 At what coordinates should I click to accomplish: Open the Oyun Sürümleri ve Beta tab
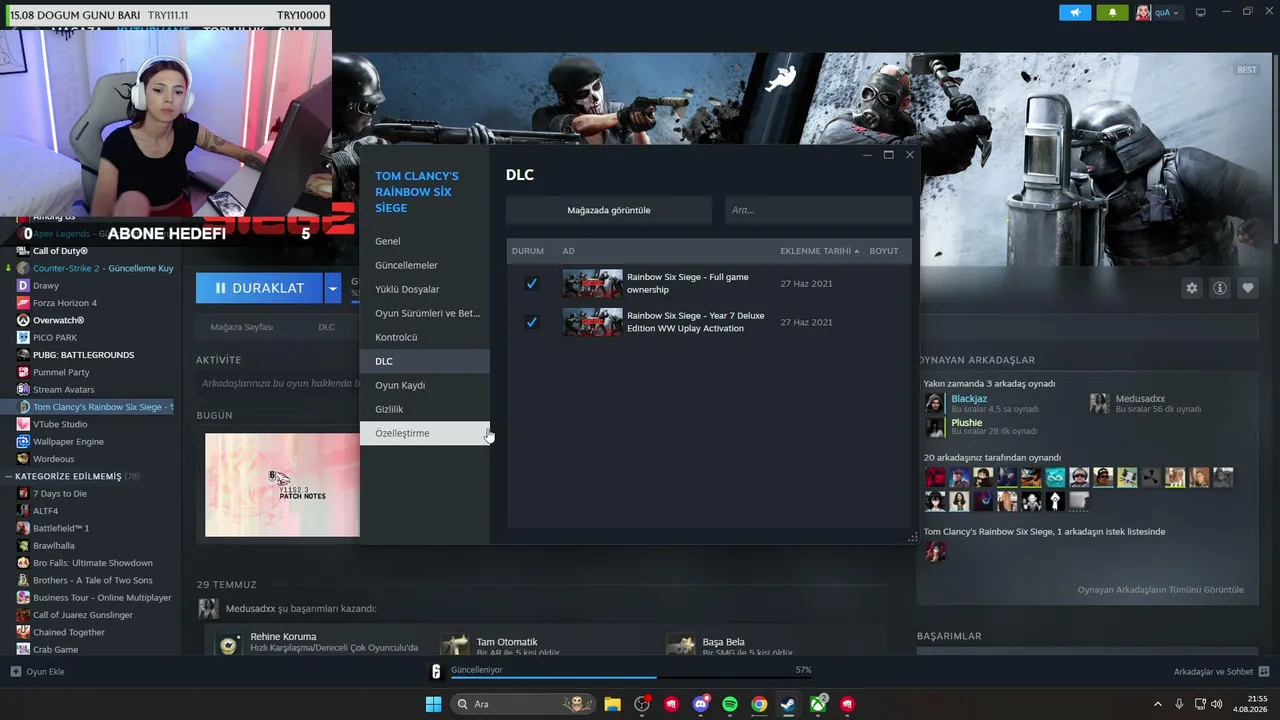(425, 313)
